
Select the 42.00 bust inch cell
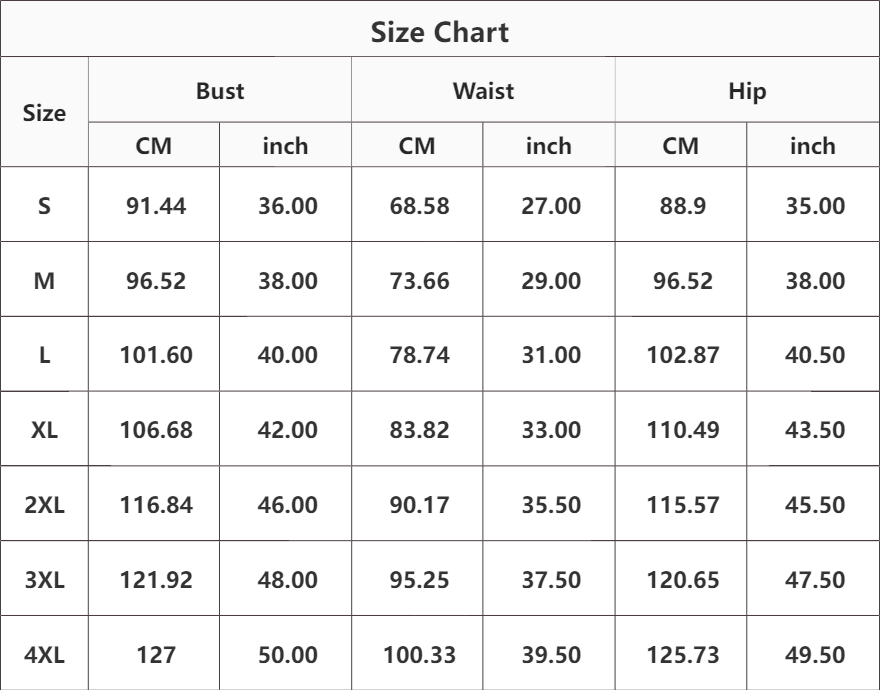point(286,431)
